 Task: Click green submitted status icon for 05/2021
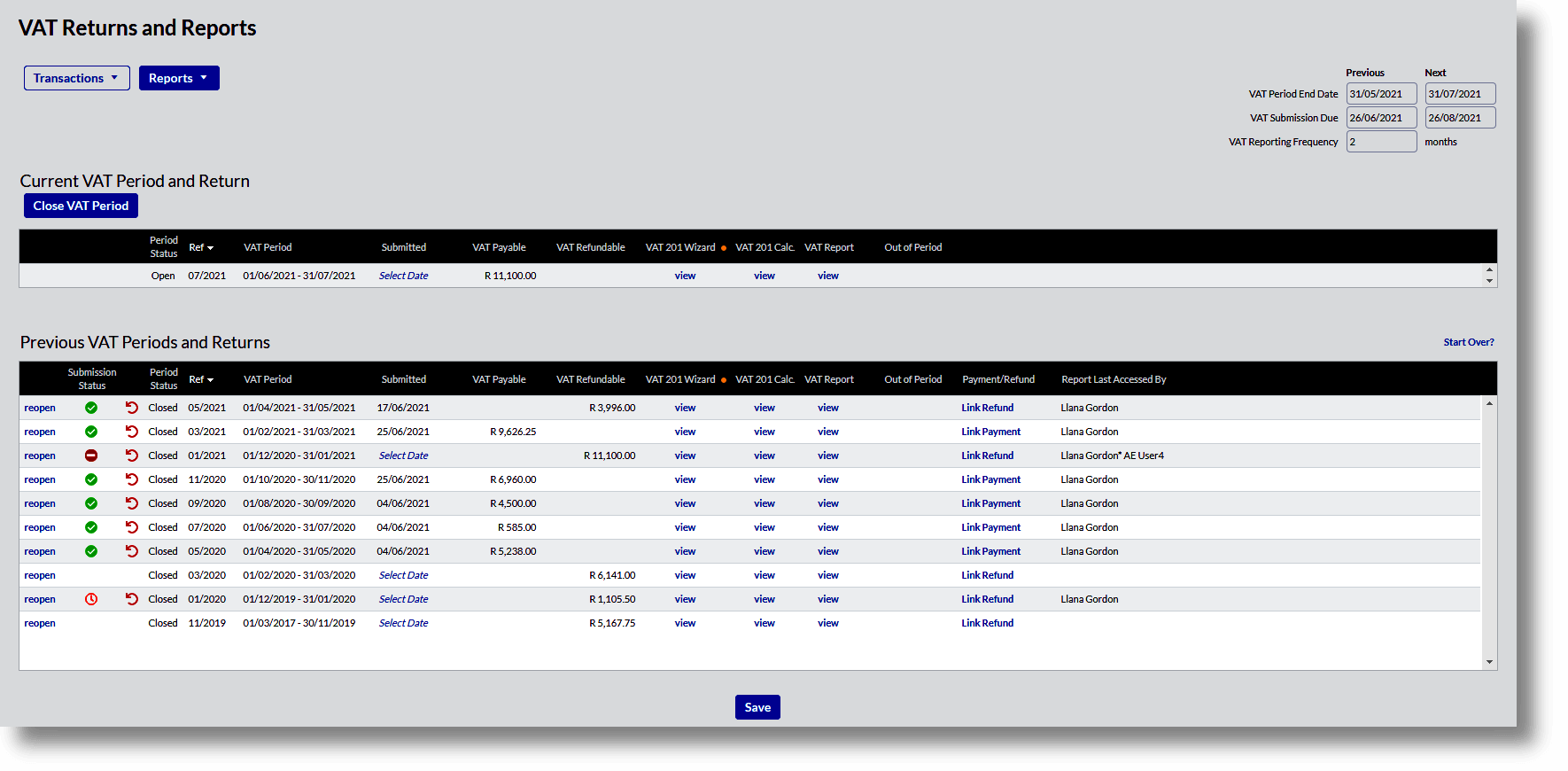[x=91, y=408]
